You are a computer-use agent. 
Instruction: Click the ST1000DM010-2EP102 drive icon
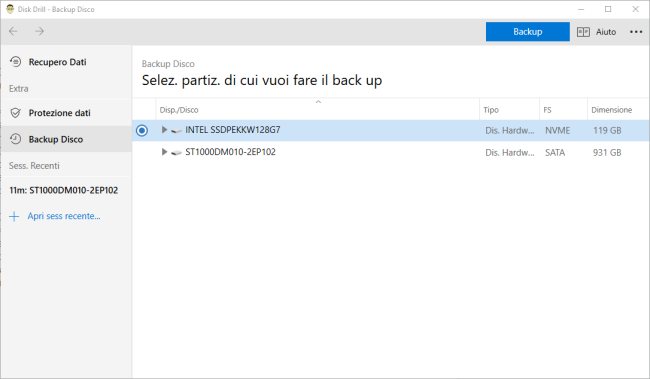[176, 153]
